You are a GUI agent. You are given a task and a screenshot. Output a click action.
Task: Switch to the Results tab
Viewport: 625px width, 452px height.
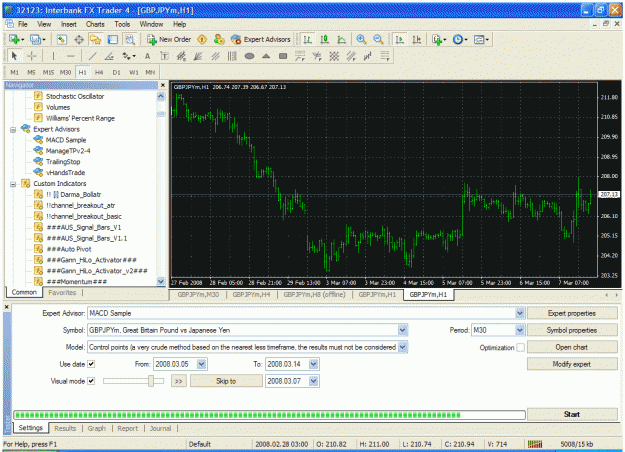(65, 428)
